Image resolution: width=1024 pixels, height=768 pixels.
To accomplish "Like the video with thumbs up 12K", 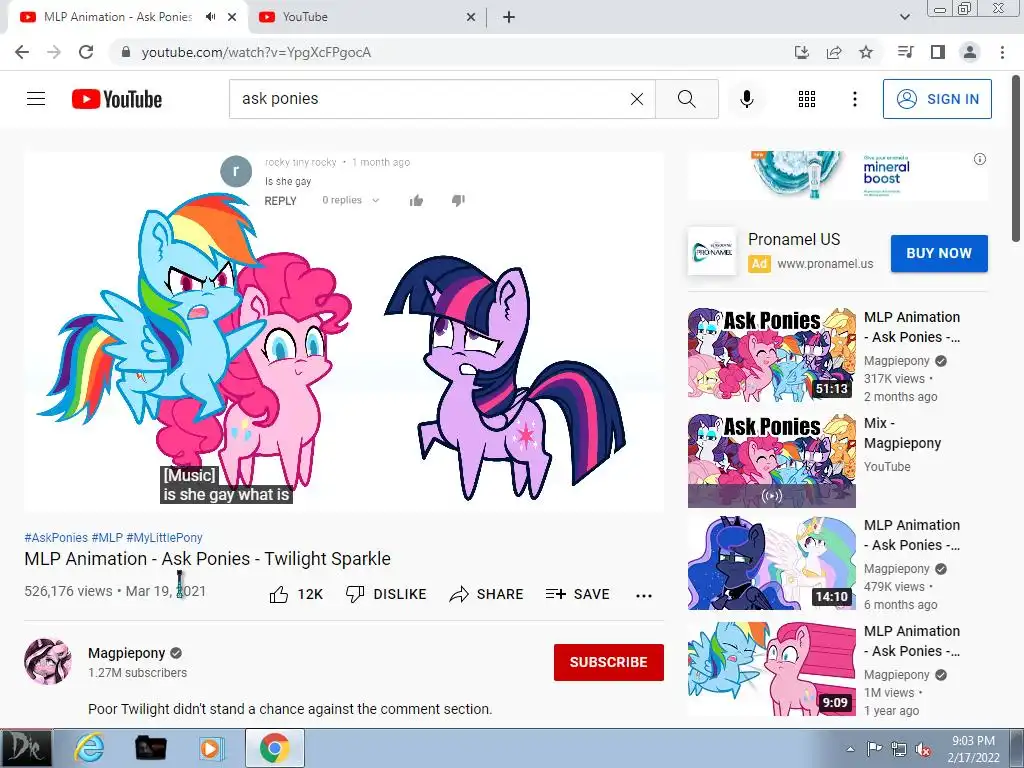I will pos(296,594).
